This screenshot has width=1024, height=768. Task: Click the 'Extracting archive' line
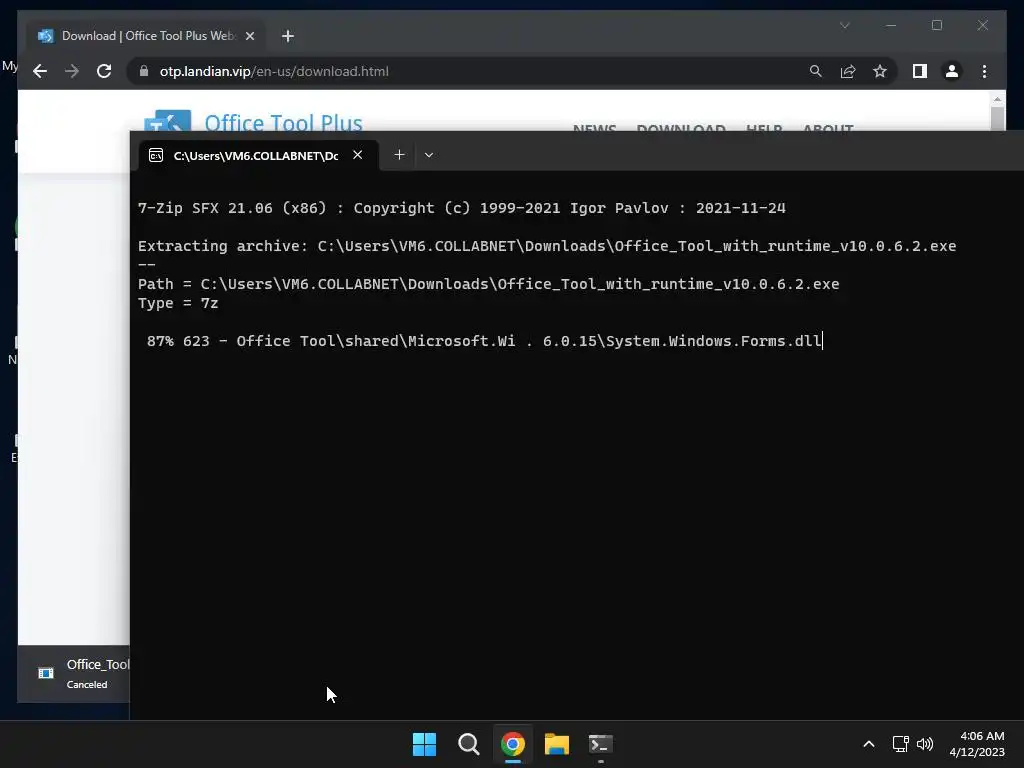point(547,246)
